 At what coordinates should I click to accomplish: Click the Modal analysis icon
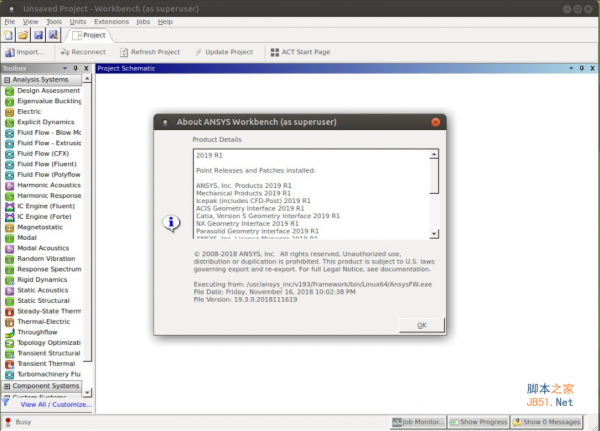click(x=10, y=238)
